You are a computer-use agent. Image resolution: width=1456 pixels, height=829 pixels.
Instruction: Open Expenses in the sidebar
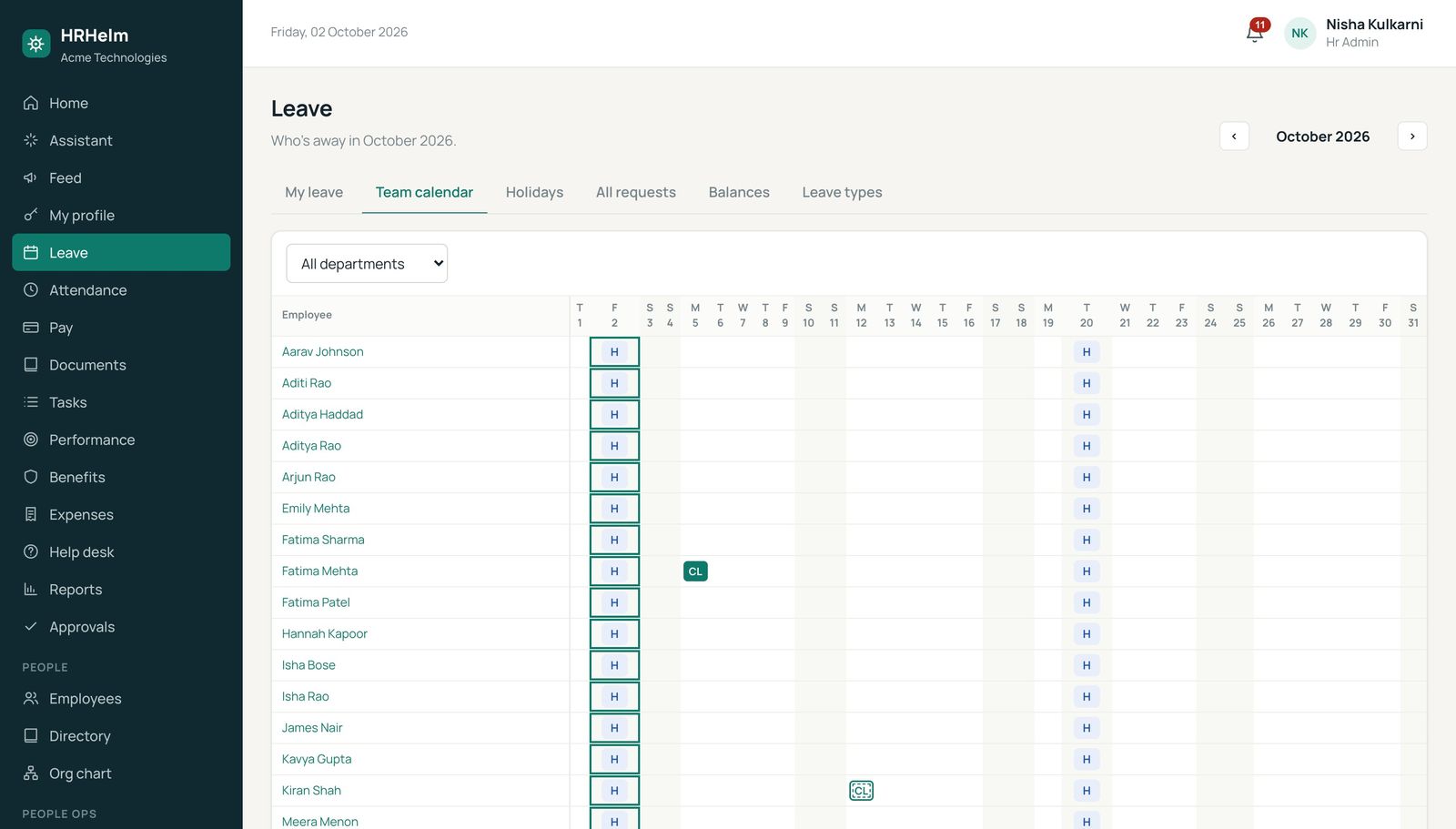(x=121, y=514)
